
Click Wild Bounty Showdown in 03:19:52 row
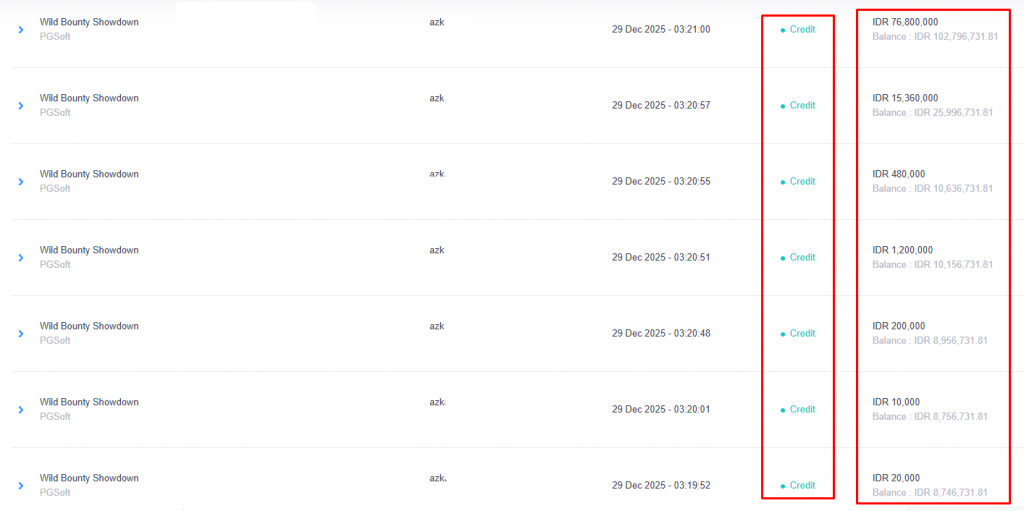click(x=89, y=478)
